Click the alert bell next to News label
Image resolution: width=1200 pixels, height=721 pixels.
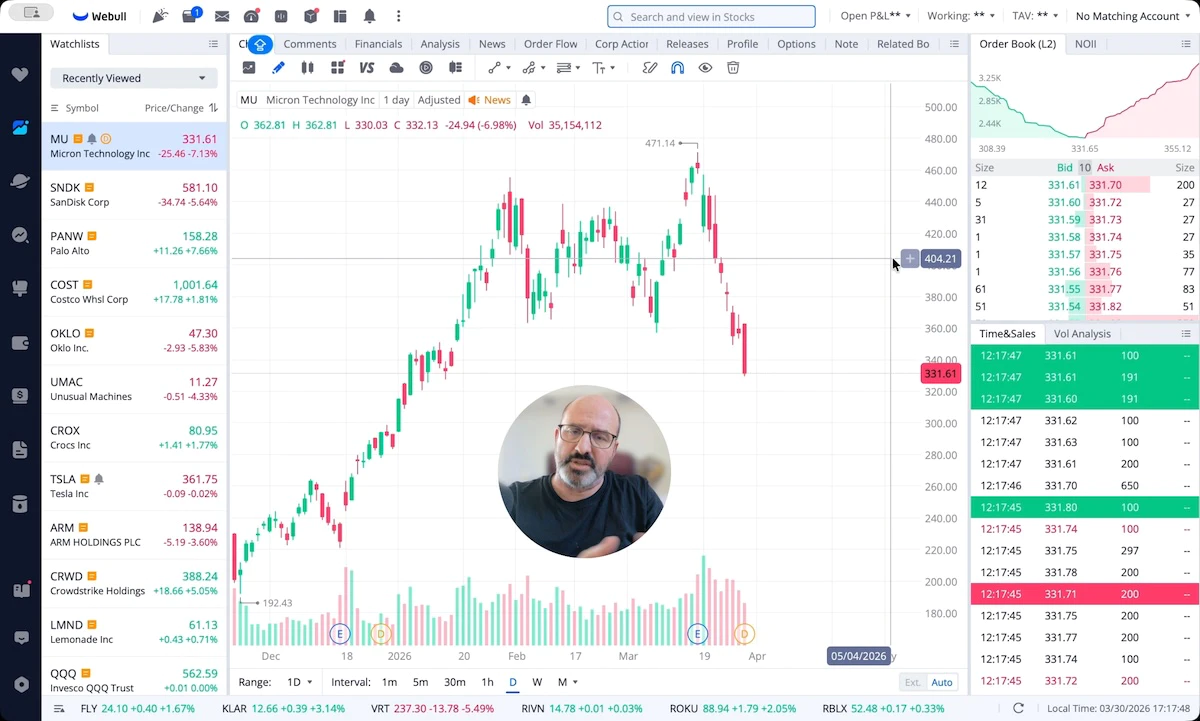[x=527, y=100]
